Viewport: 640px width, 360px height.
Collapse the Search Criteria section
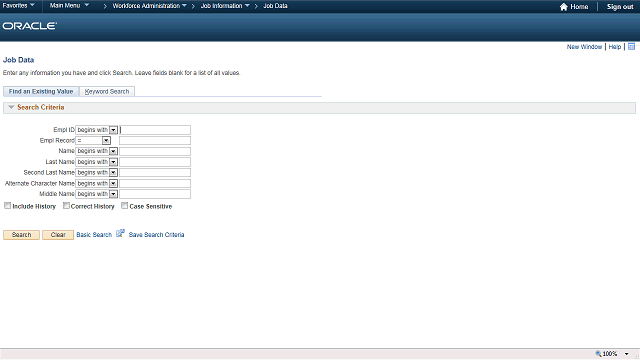(x=11, y=107)
